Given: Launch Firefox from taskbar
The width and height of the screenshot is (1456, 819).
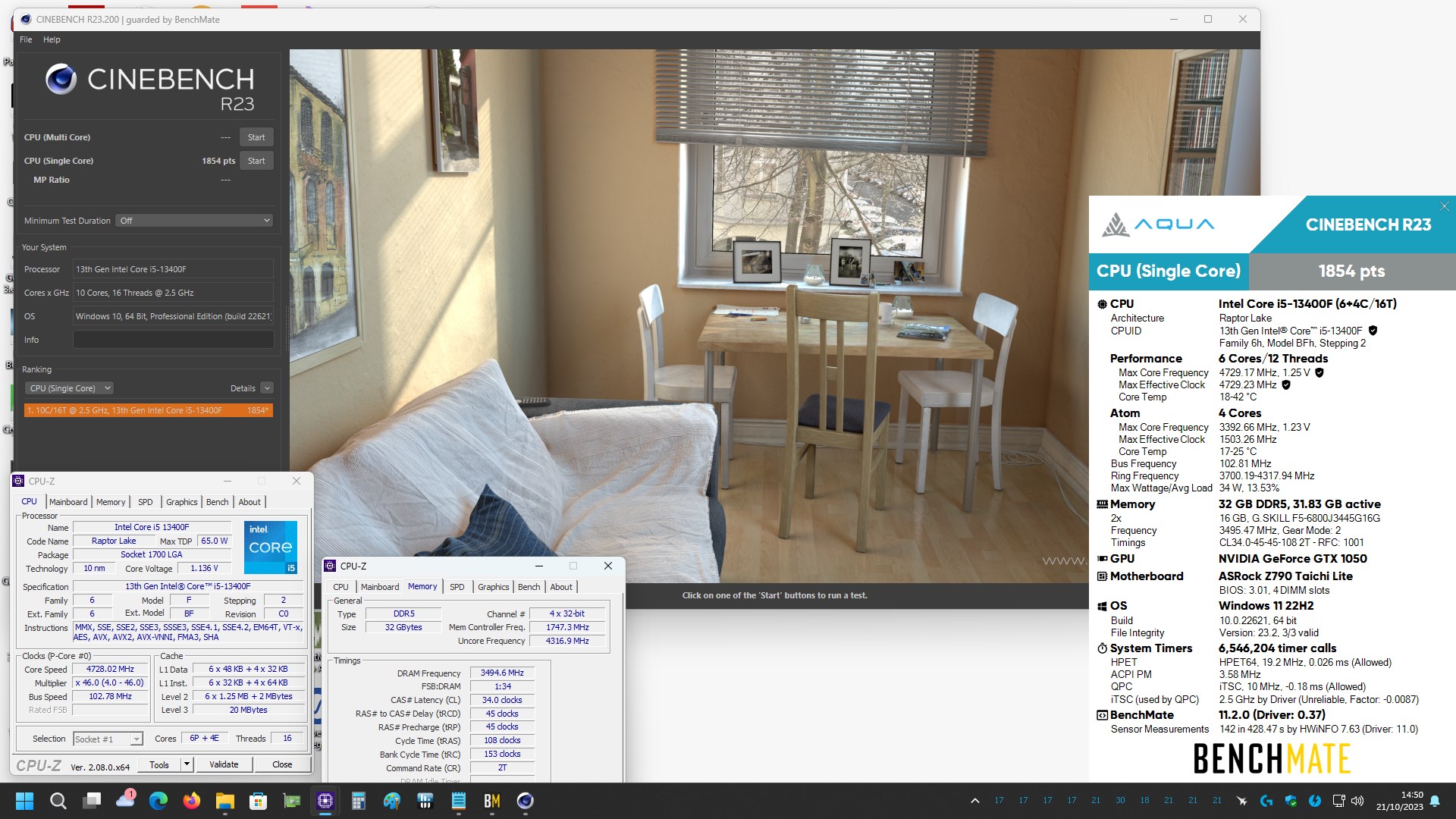Looking at the screenshot, I should (192, 801).
